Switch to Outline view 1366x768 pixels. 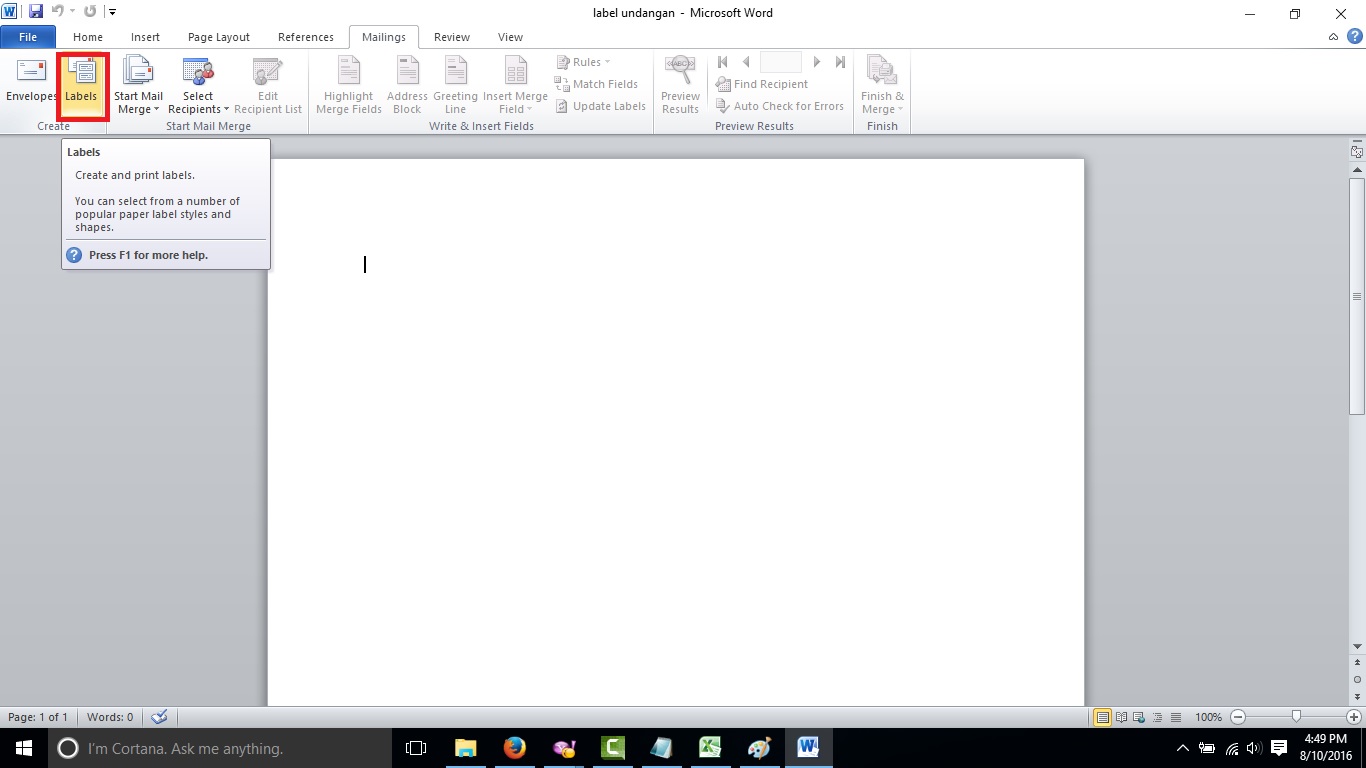point(1157,717)
